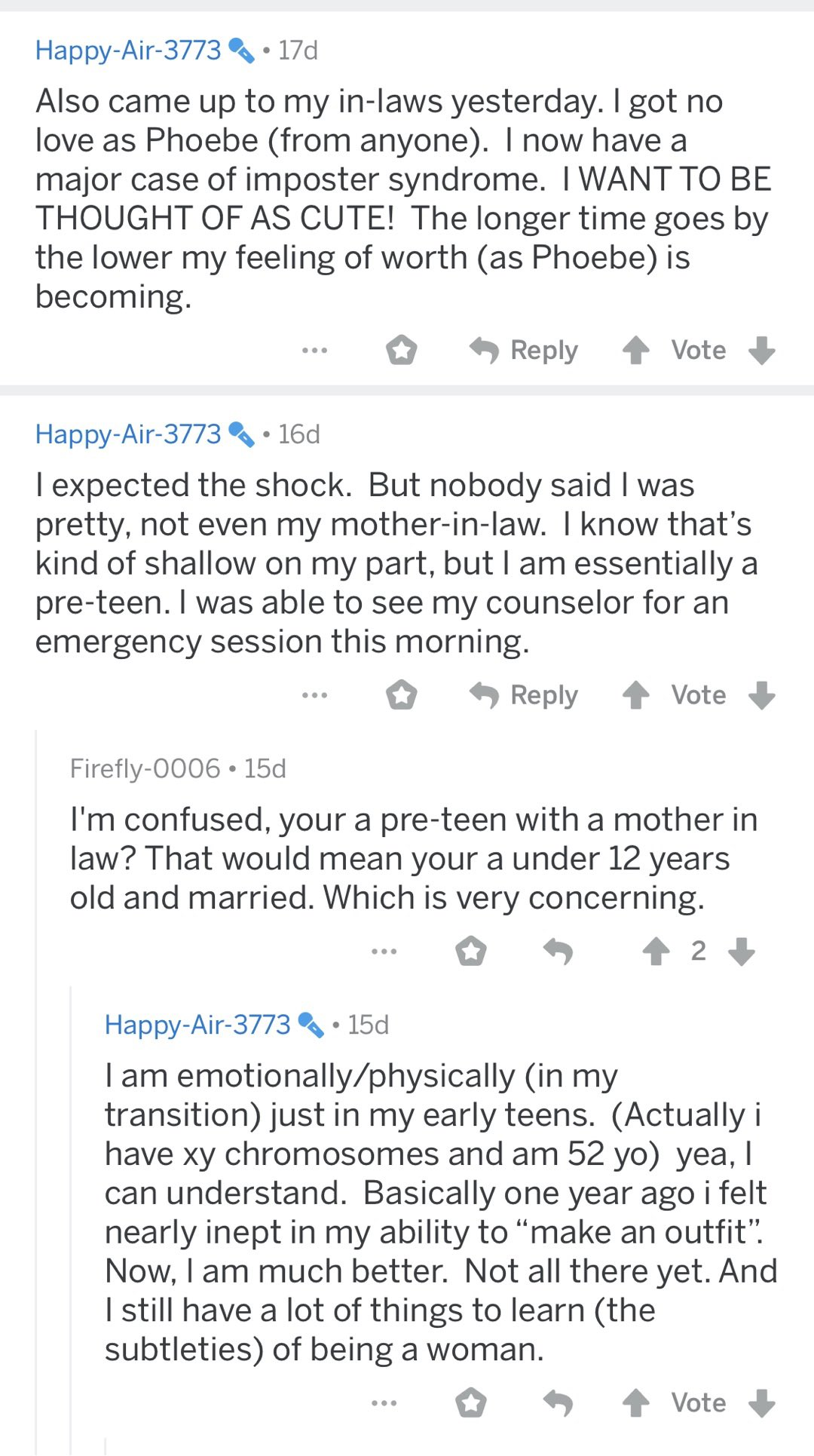The height and width of the screenshot is (1456, 814).
Task: Upvote Firefly-0006's confused comment
Action: tap(656, 952)
